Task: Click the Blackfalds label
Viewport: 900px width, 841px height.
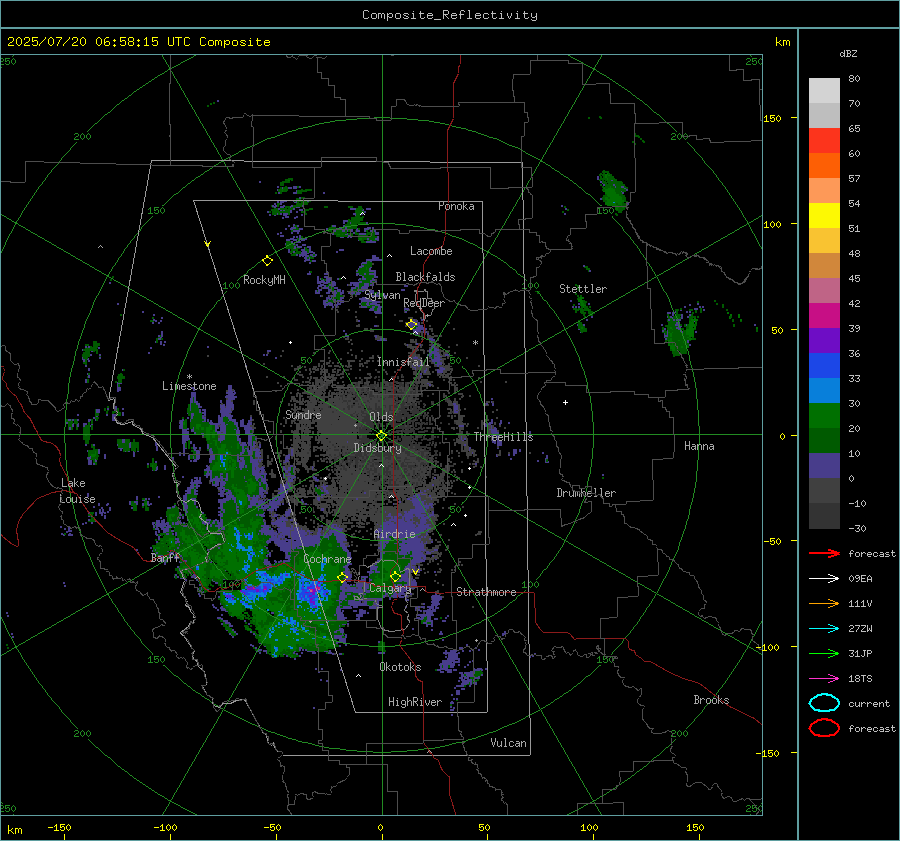Action: (x=425, y=277)
